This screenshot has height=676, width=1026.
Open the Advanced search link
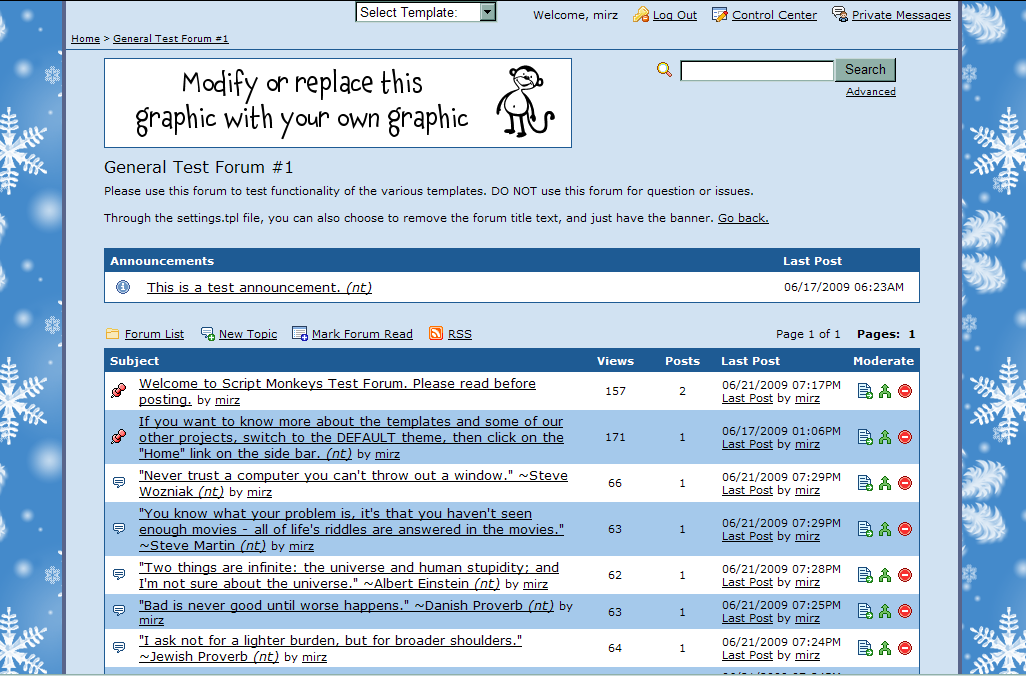pyautogui.click(x=870, y=92)
